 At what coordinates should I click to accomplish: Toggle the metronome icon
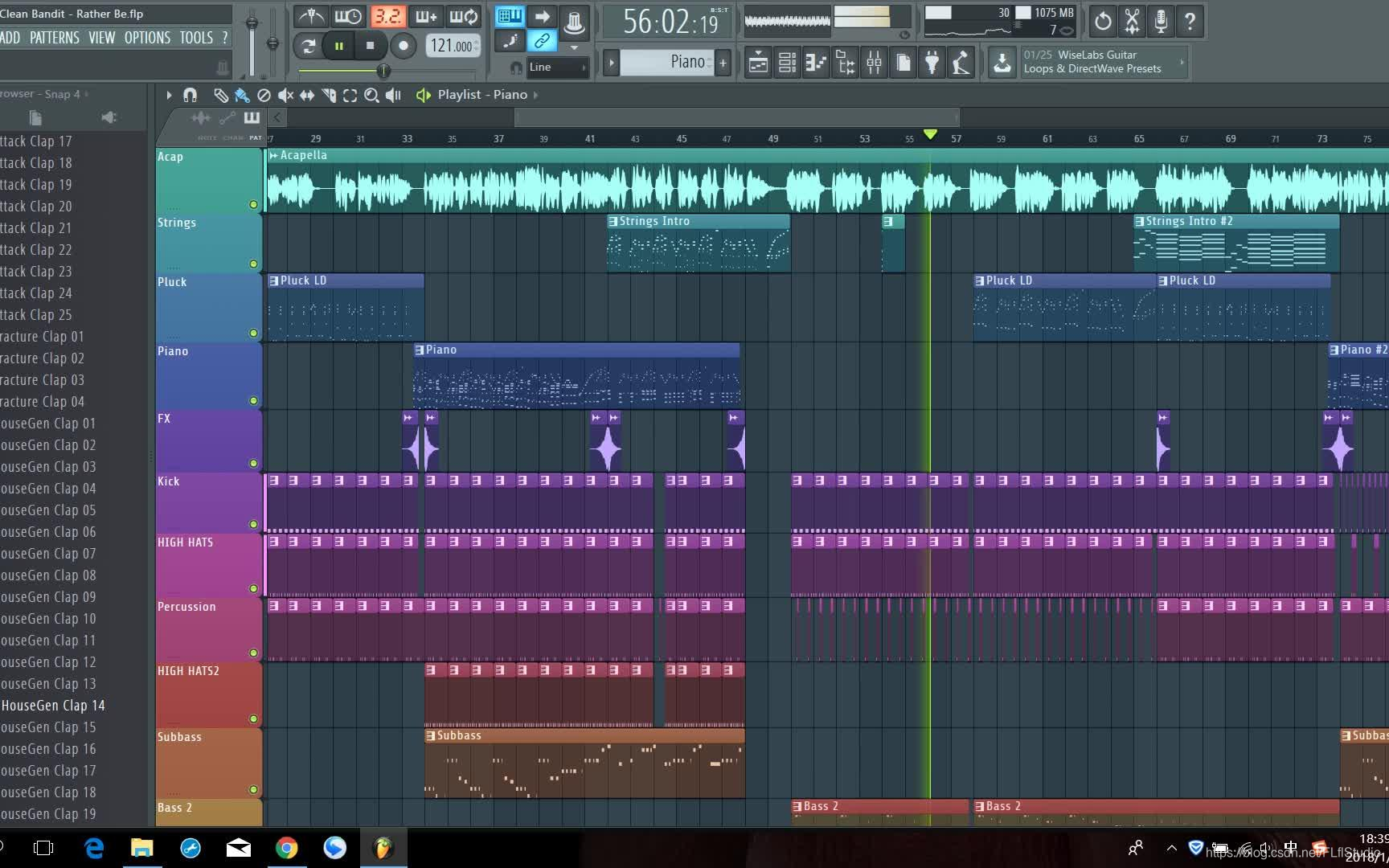tap(311, 16)
